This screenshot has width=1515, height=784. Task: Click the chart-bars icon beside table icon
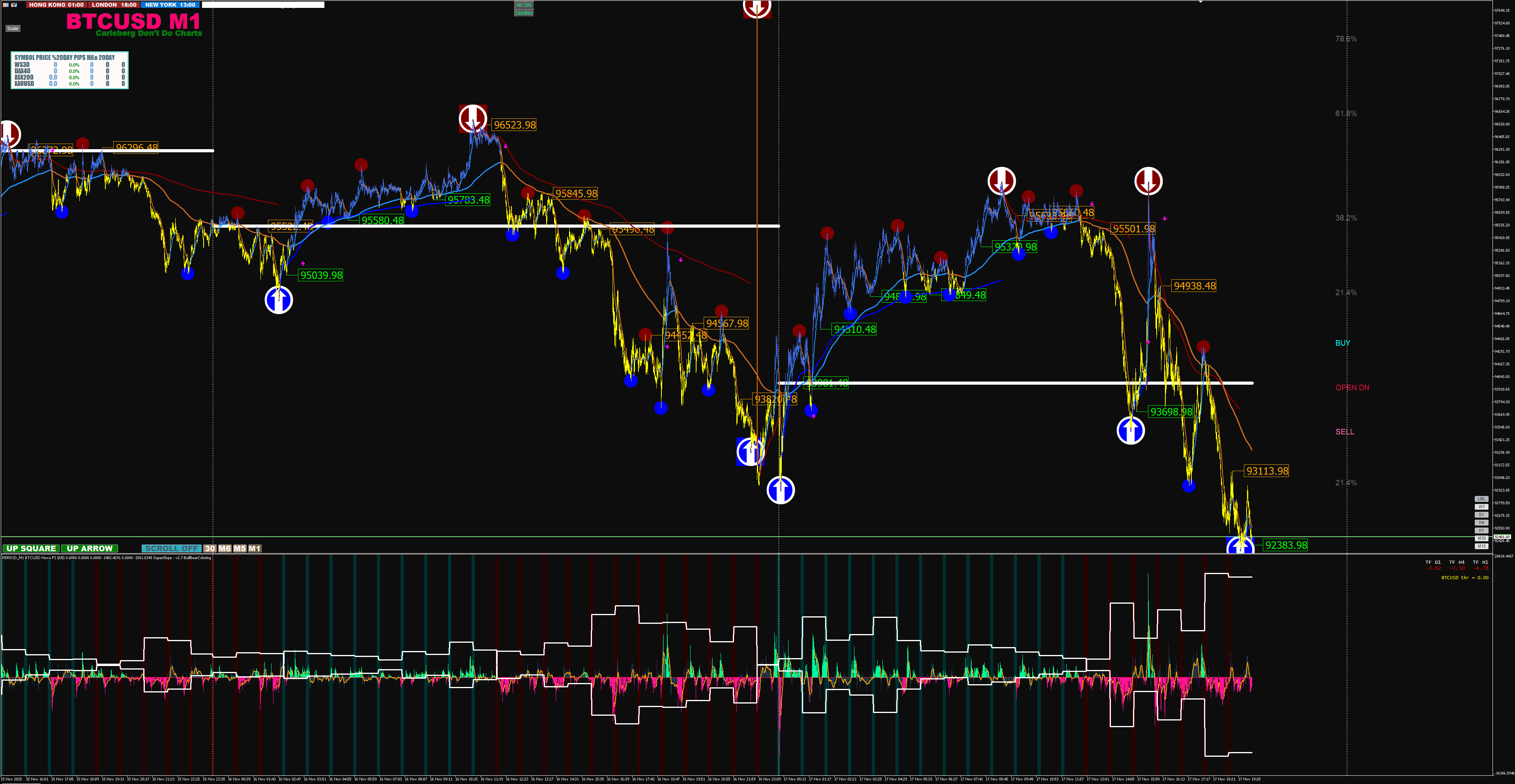point(14,5)
